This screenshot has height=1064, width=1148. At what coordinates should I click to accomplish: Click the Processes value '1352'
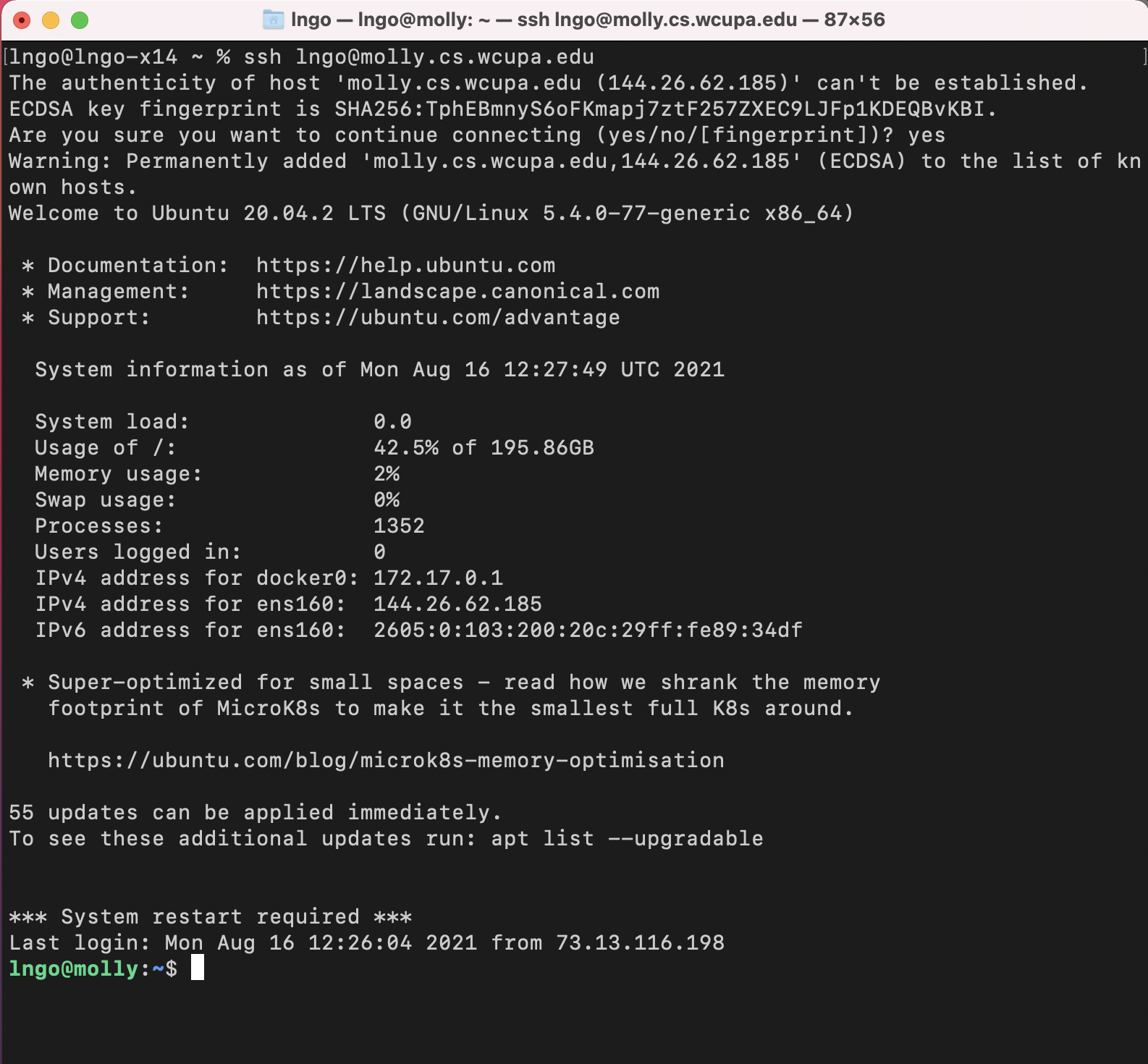click(400, 526)
